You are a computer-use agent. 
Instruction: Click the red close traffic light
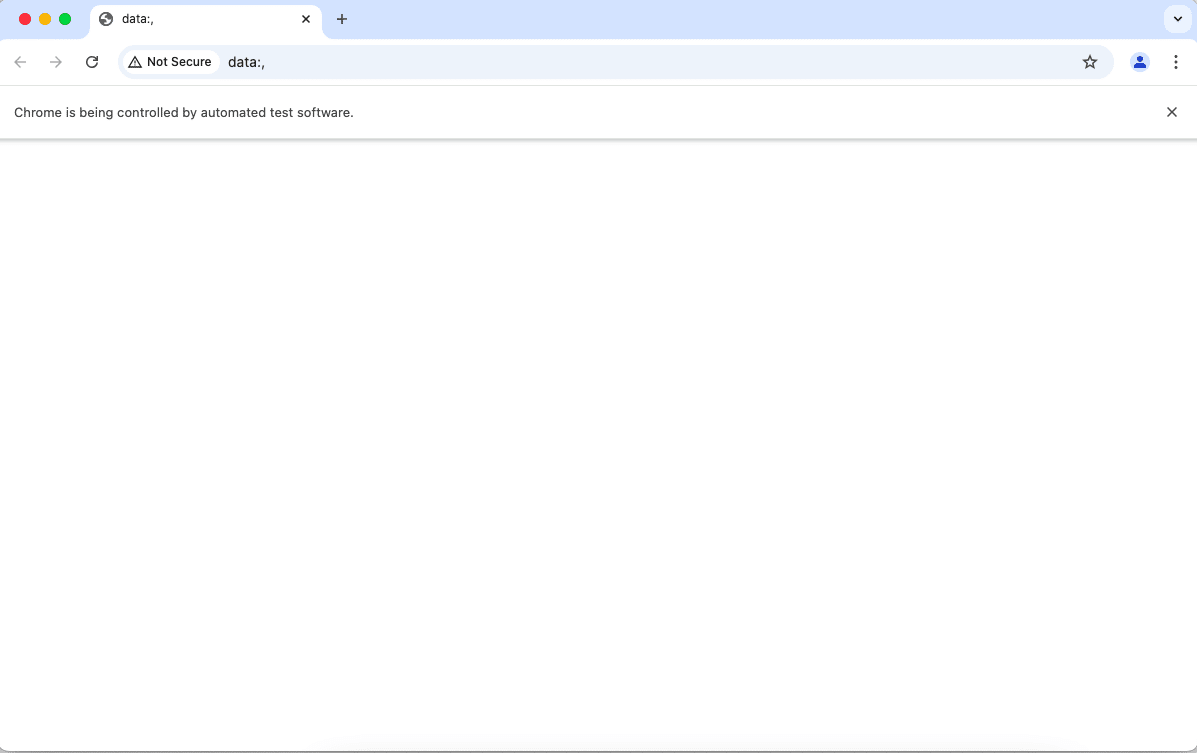click(24, 18)
